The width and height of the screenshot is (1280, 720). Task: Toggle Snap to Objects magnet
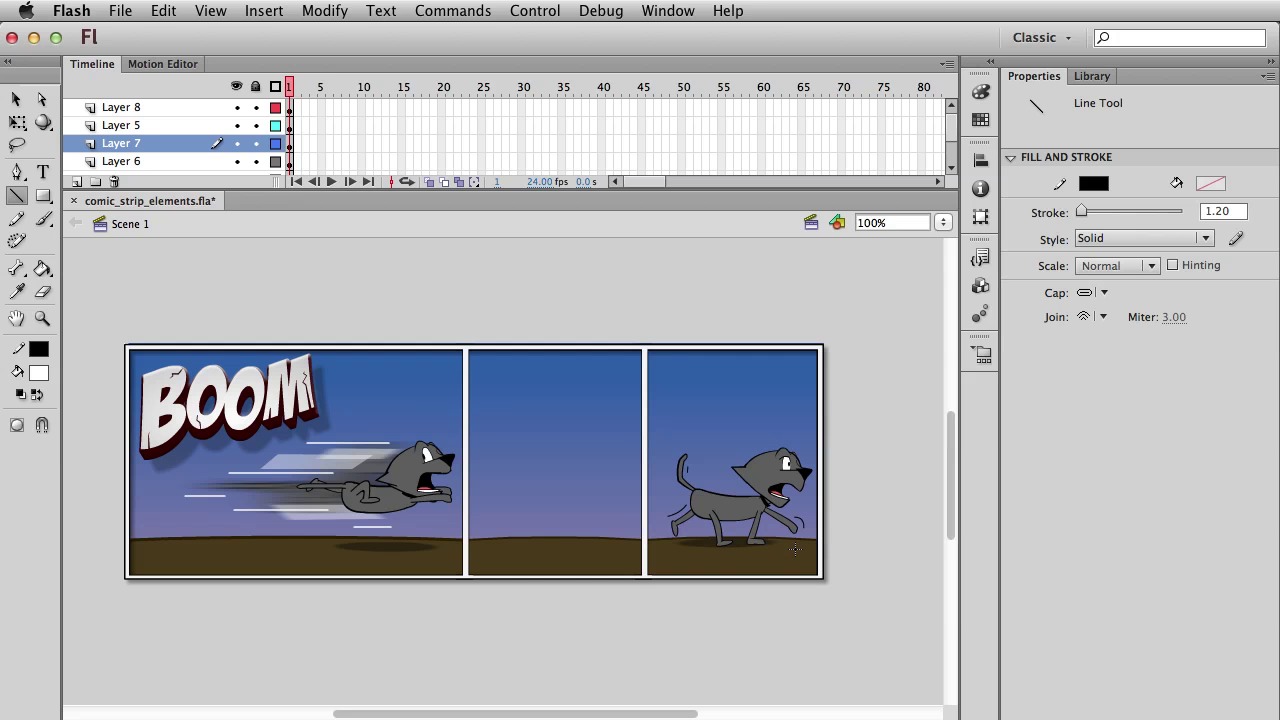tap(42, 425)
